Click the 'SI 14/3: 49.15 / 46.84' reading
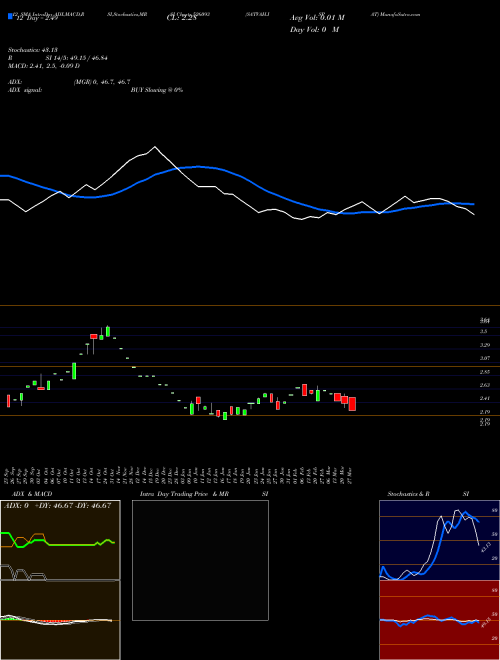 [77, 58]
